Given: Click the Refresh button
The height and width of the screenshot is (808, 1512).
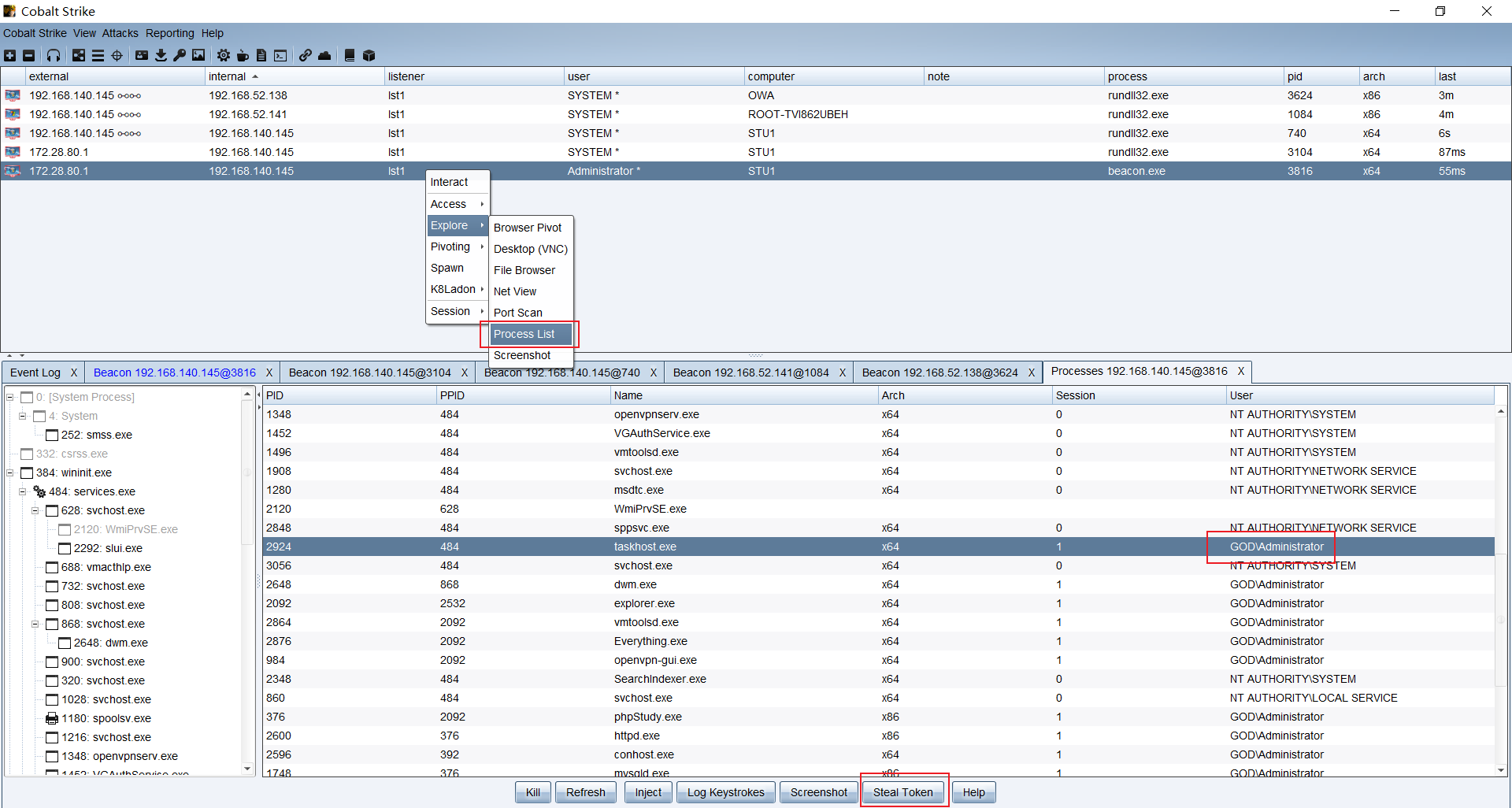Looking at the screenshot, I should pyautogui.click(x=586, y=792).
